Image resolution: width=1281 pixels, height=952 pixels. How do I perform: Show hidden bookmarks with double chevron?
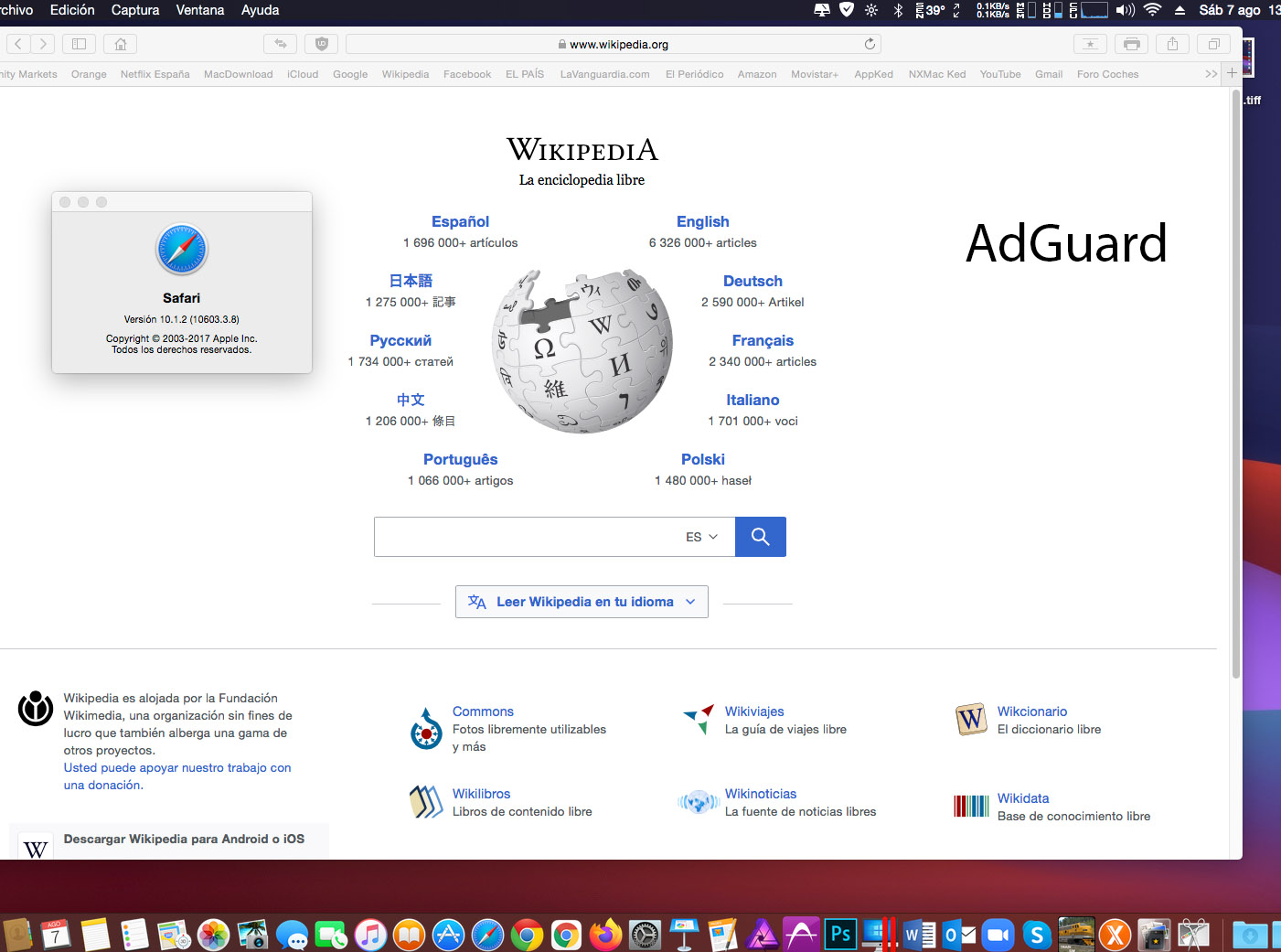[x=1212, y=74]
